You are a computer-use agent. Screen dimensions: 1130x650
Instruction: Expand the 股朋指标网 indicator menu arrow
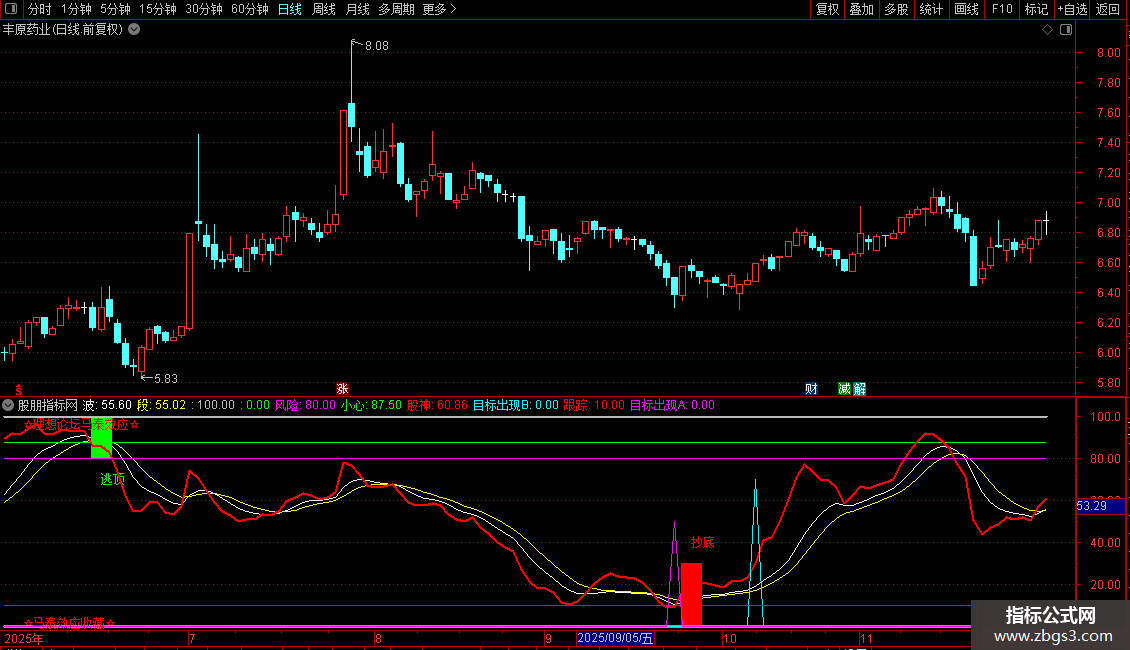(9, 405)
